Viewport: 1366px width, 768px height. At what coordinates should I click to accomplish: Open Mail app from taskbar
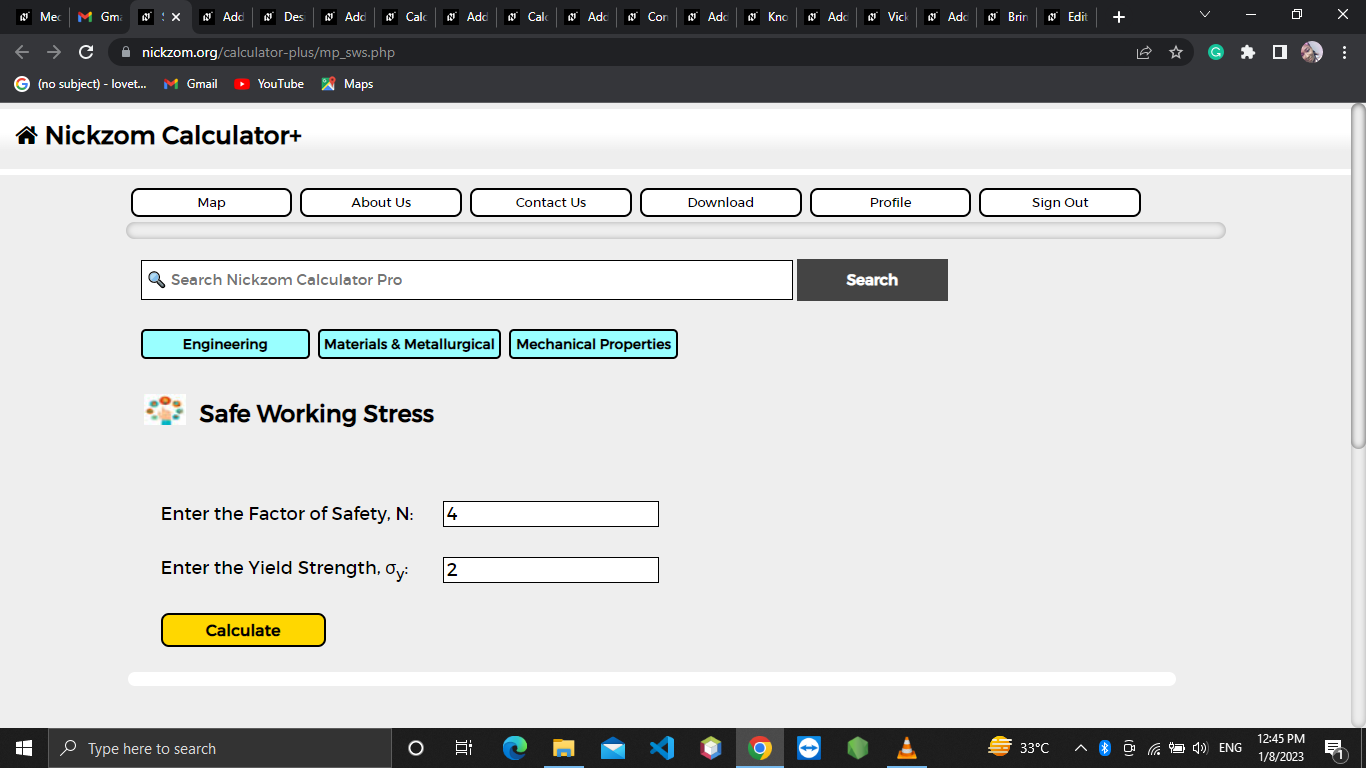tap(613, 748)
